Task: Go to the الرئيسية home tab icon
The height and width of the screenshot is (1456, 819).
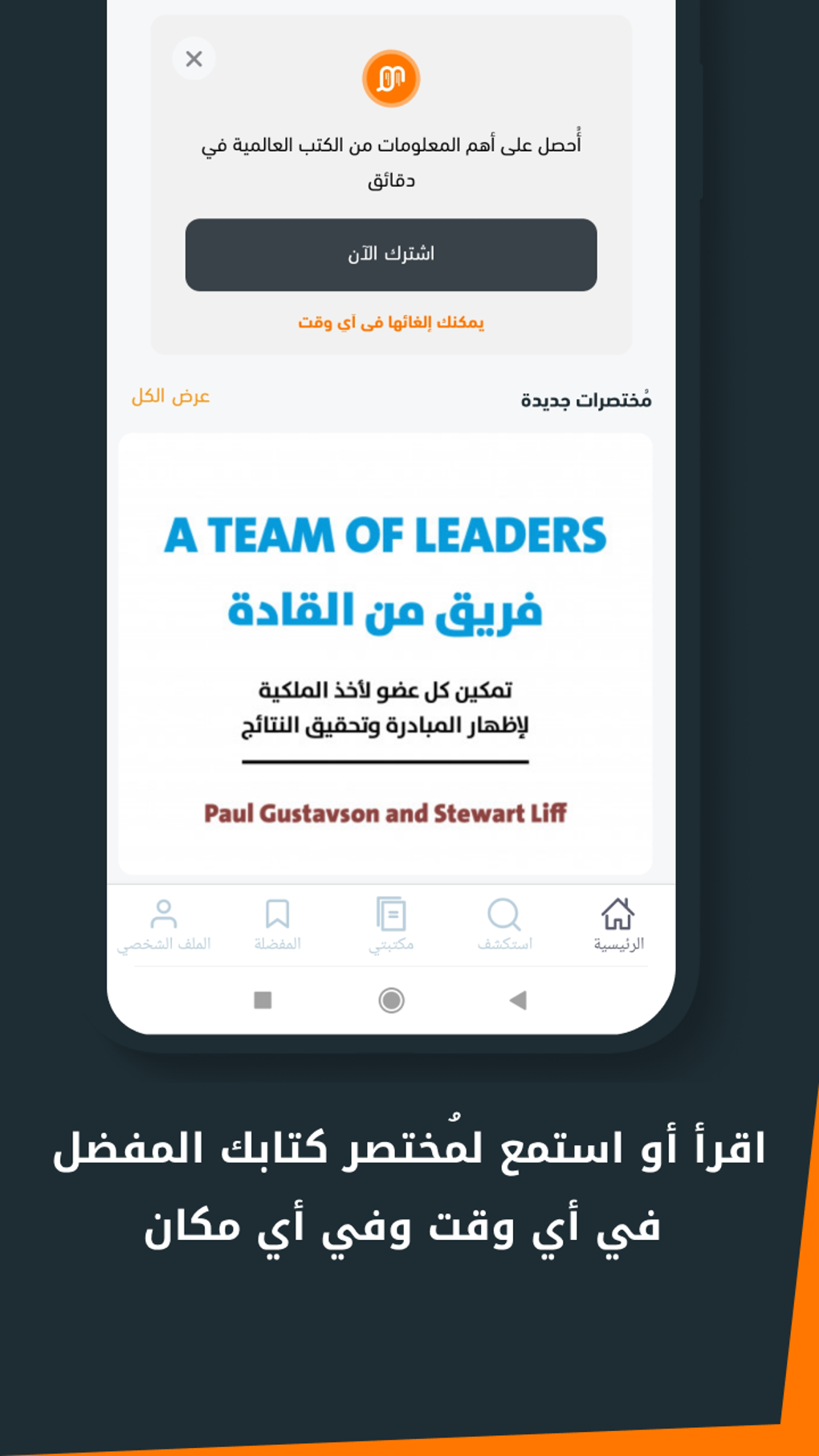Action: [x=618, y=914]
